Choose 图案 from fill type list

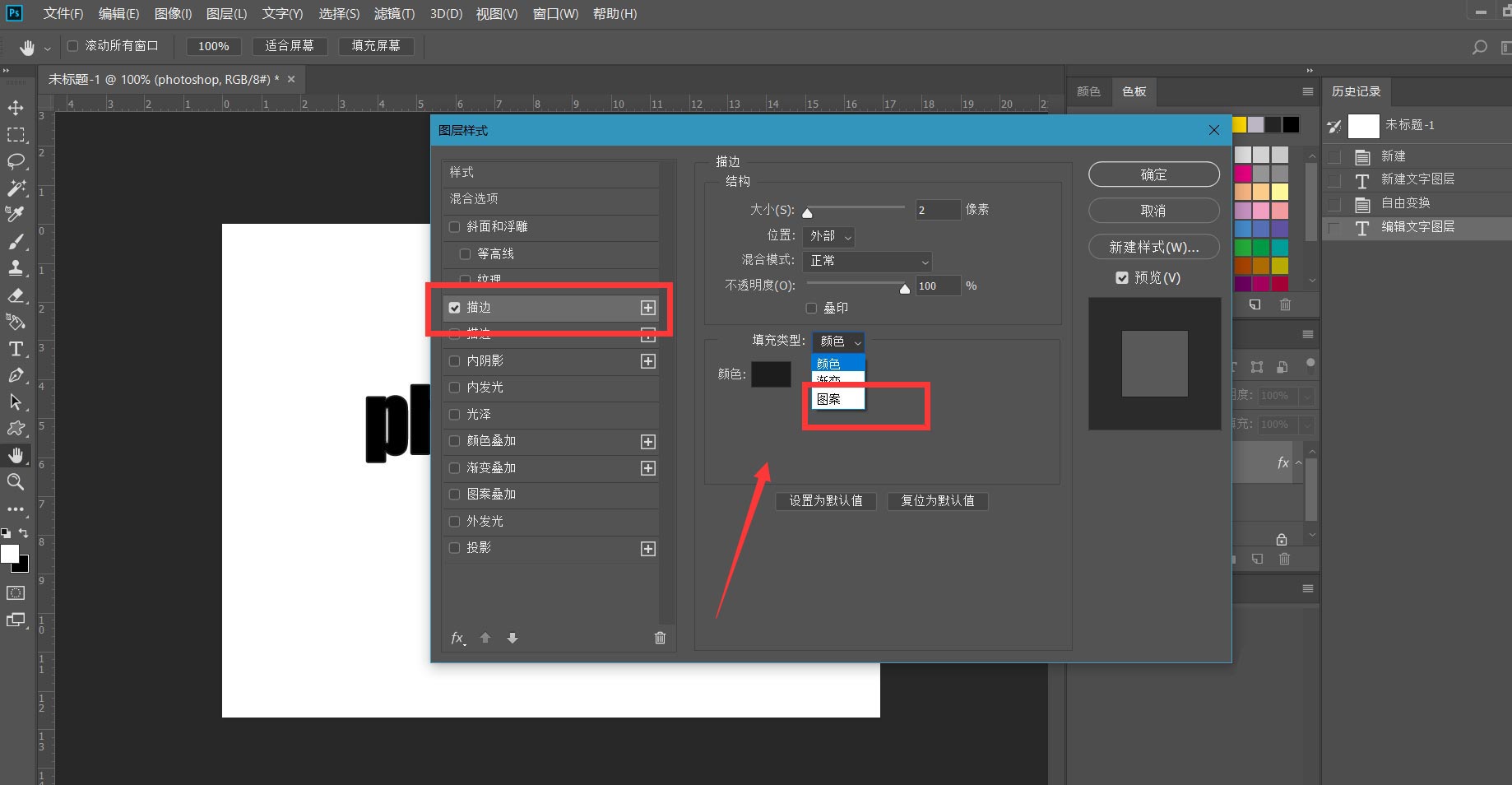(x=838, y=399)
